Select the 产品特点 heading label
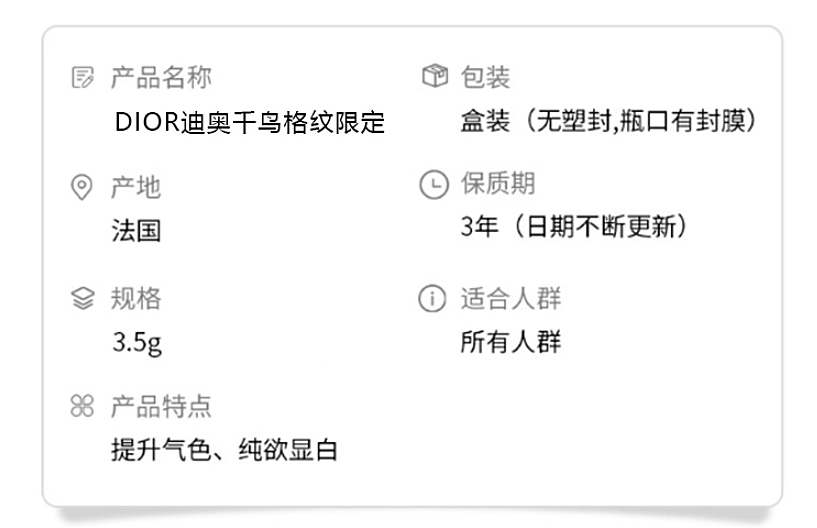The image size is (817, 528). 161,407
